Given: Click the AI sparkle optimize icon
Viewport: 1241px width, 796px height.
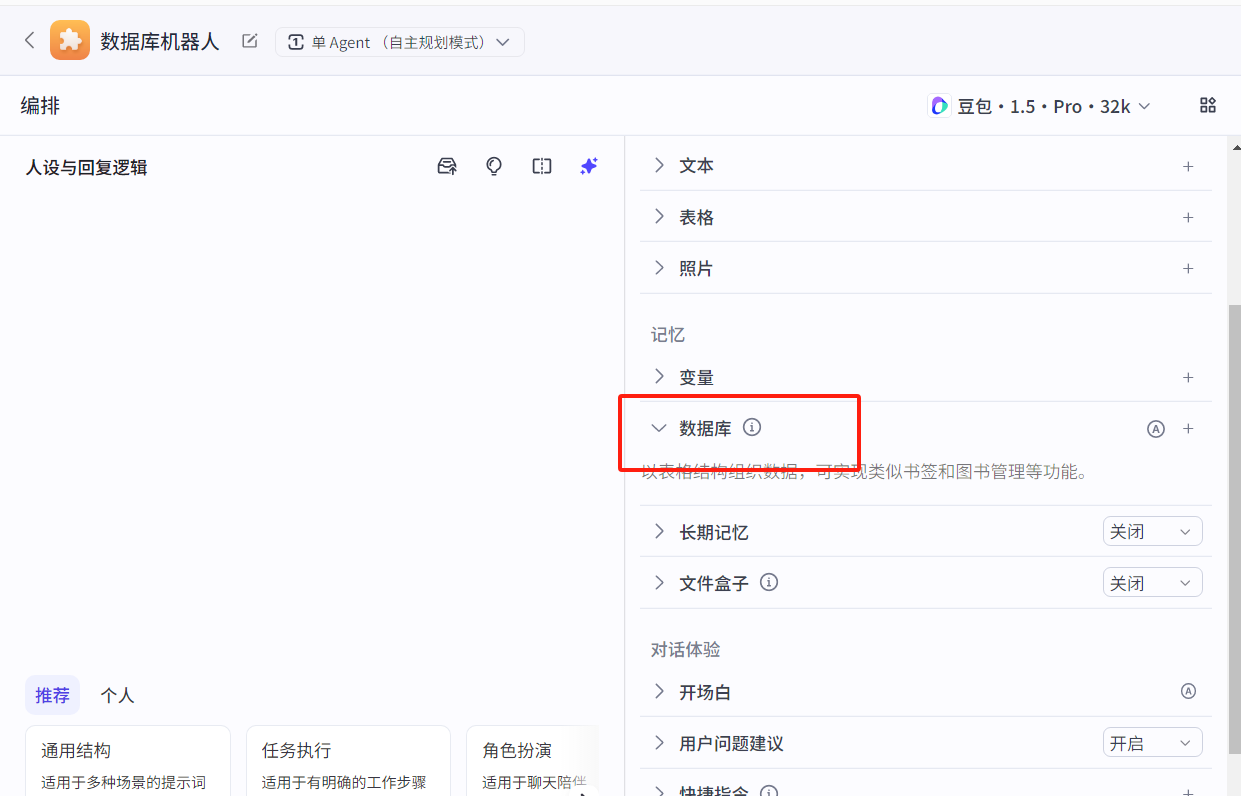Looking at the screenshot, I should coord(589,166).
